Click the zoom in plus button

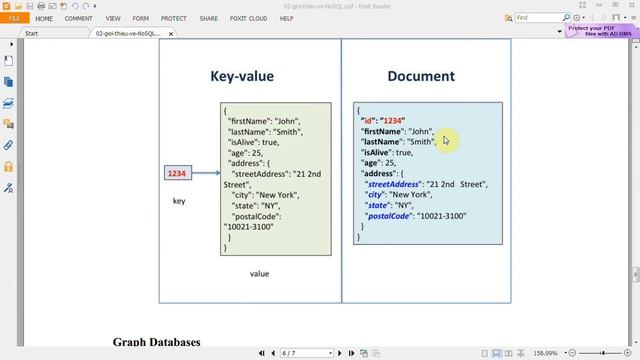(x=628, y=353)
